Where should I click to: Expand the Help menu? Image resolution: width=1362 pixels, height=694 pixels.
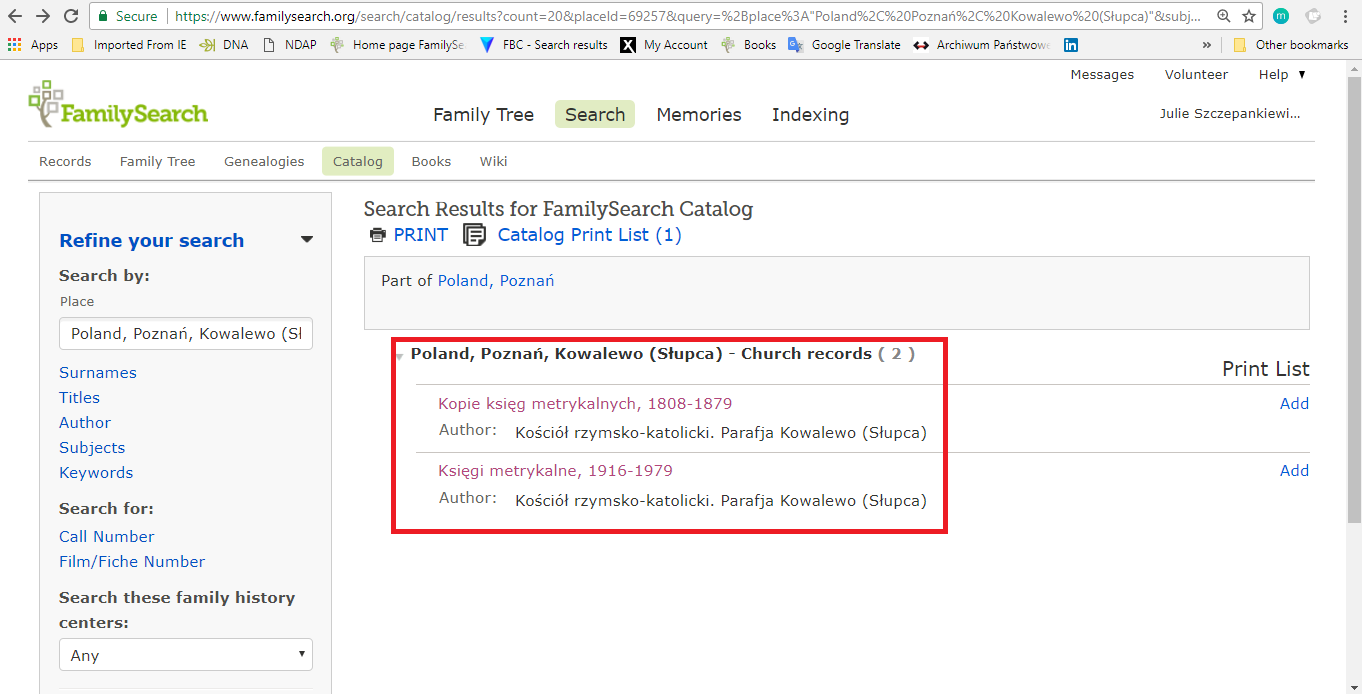(1282, 75)
